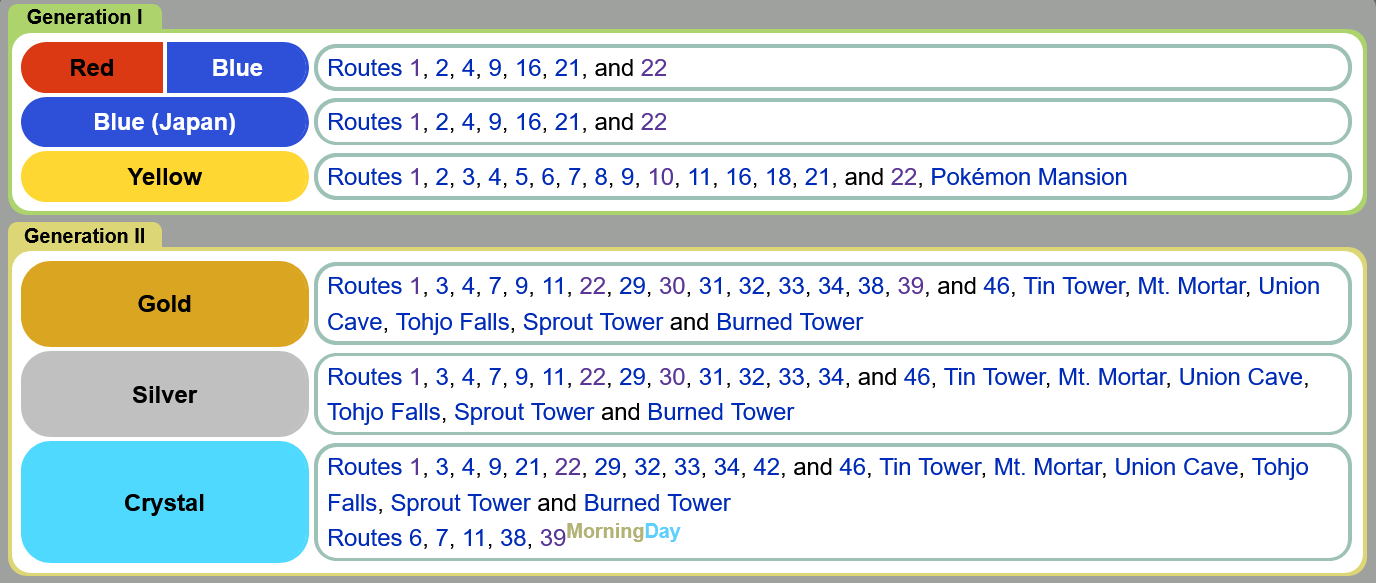Viewport: 1376px width, 583px height.
Task: Open Tohjo Falls link in Gold row
Action: 453,322
